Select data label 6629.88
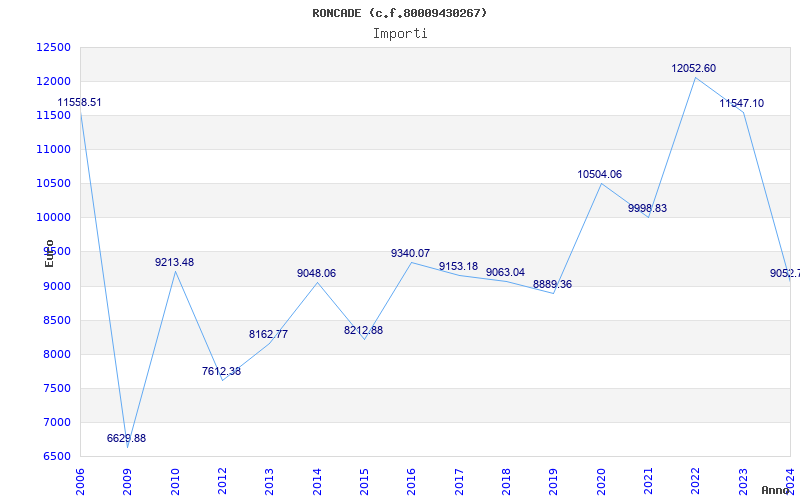 tap(126, 438)
